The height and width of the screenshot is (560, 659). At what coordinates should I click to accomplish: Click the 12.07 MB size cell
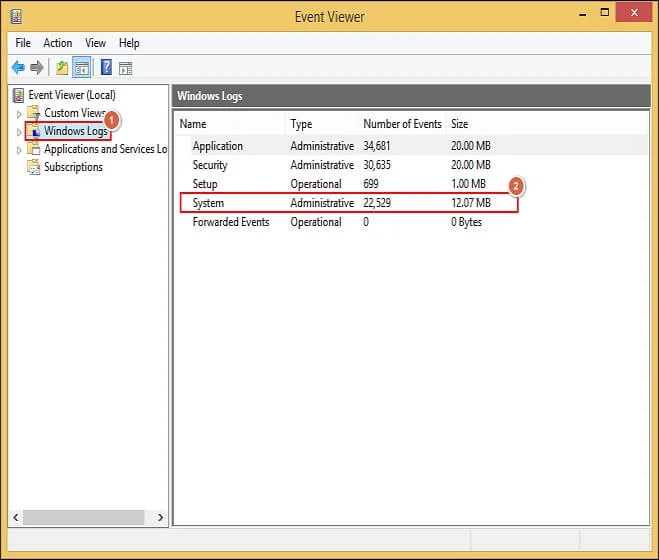pos(471,203)
